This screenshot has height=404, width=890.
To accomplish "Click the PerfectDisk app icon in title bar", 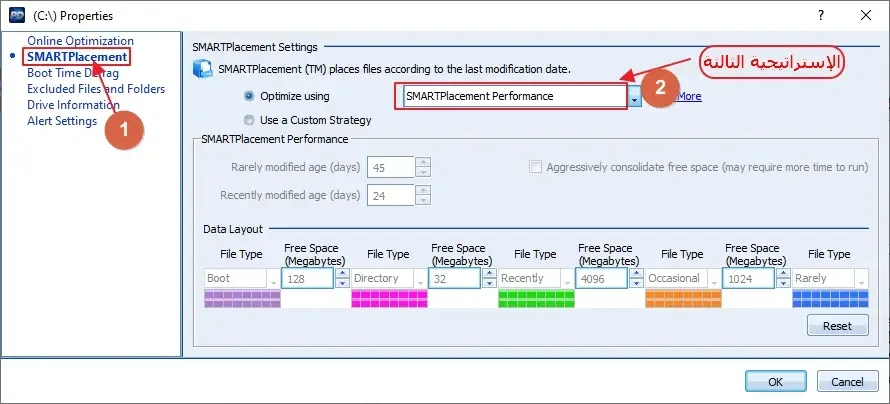I will click(17, 15).
